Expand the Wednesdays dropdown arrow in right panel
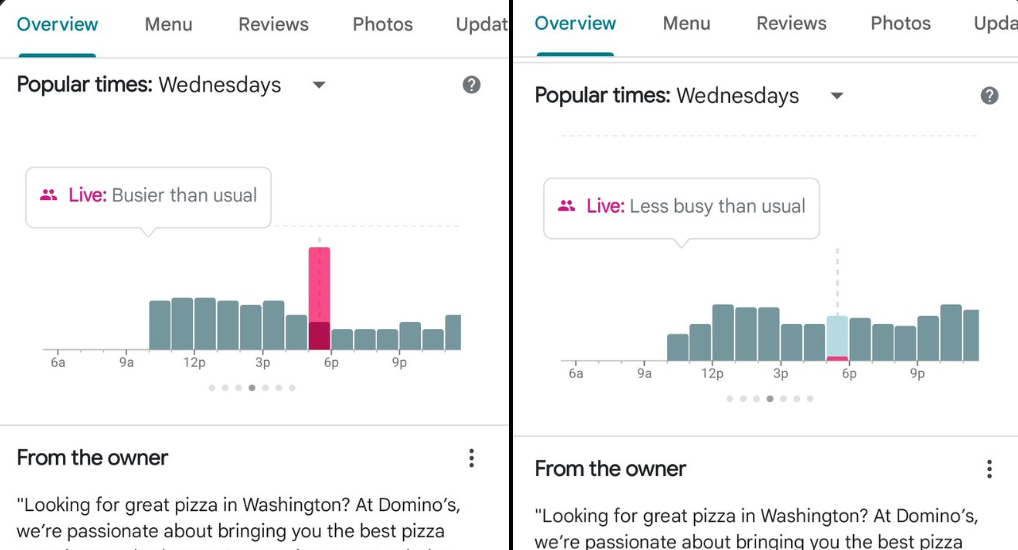Viewport: 1018px width, 550px height. pyautogui.click(x=837, y=96)
